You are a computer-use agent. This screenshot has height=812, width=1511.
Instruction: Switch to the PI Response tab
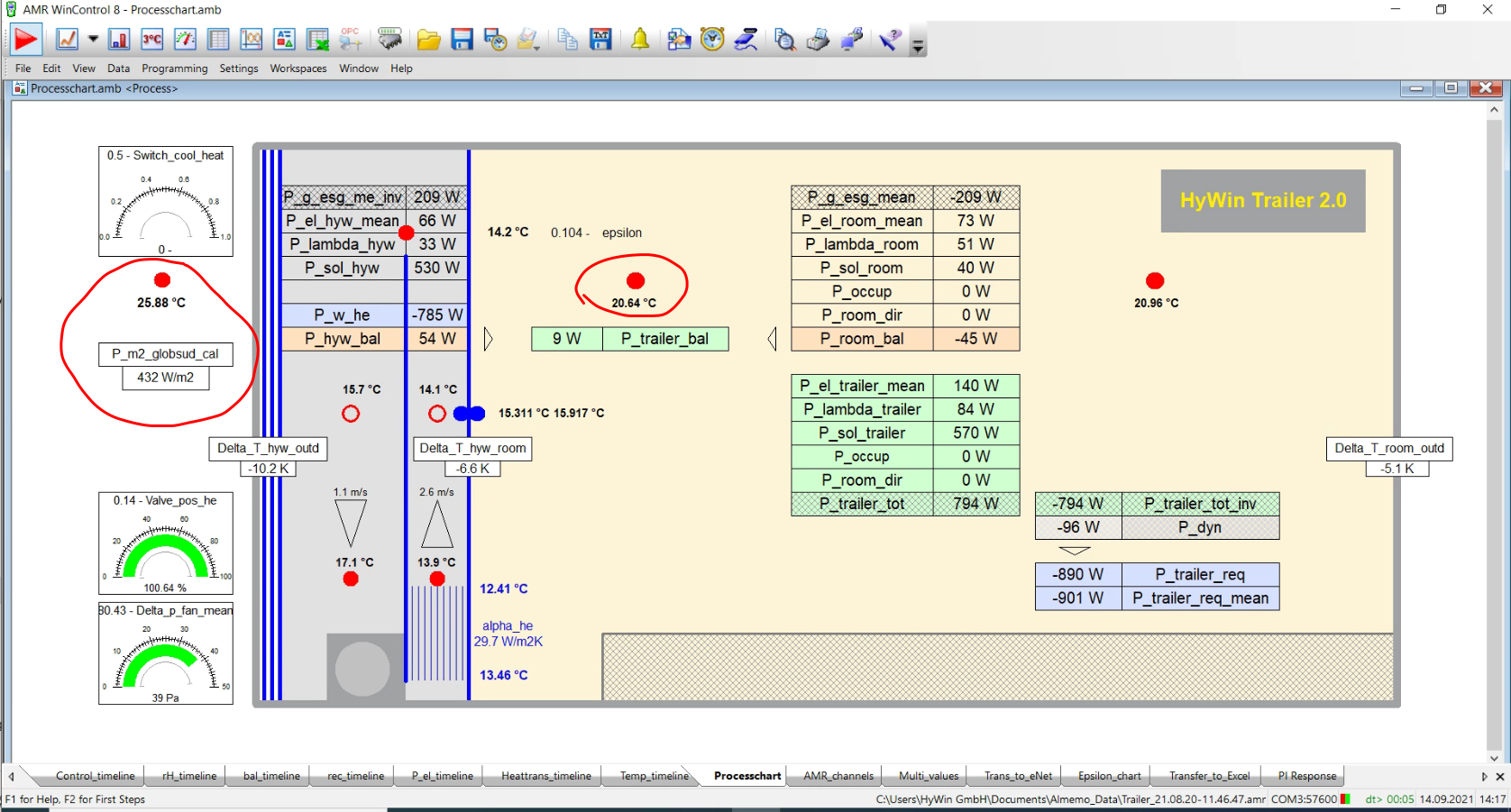coord(1307,776)
